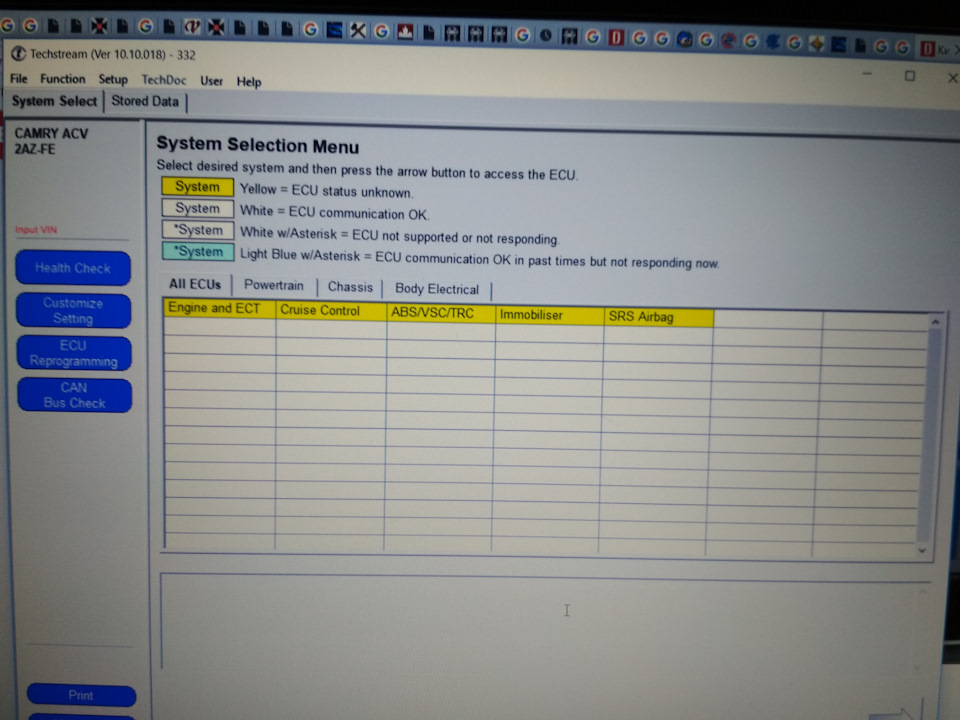
Task: Show the Body Electrical tab
Action: click(437, 289)
